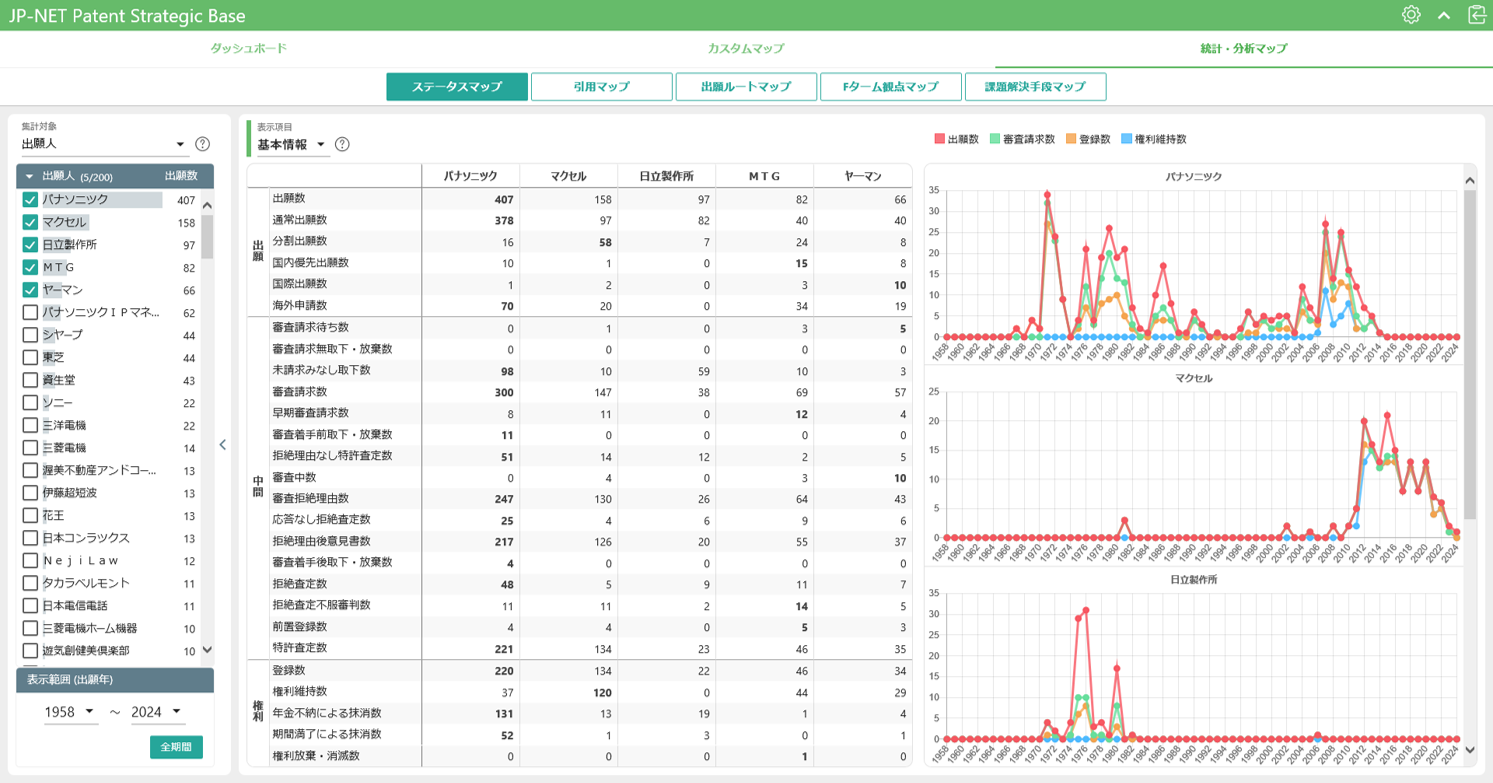
Task: Click JP-NET Patent Strategic Base title
Action: (127, 16)
